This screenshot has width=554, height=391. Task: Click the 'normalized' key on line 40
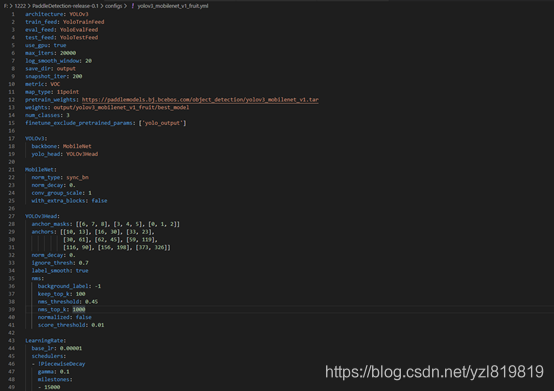[54, 317]
